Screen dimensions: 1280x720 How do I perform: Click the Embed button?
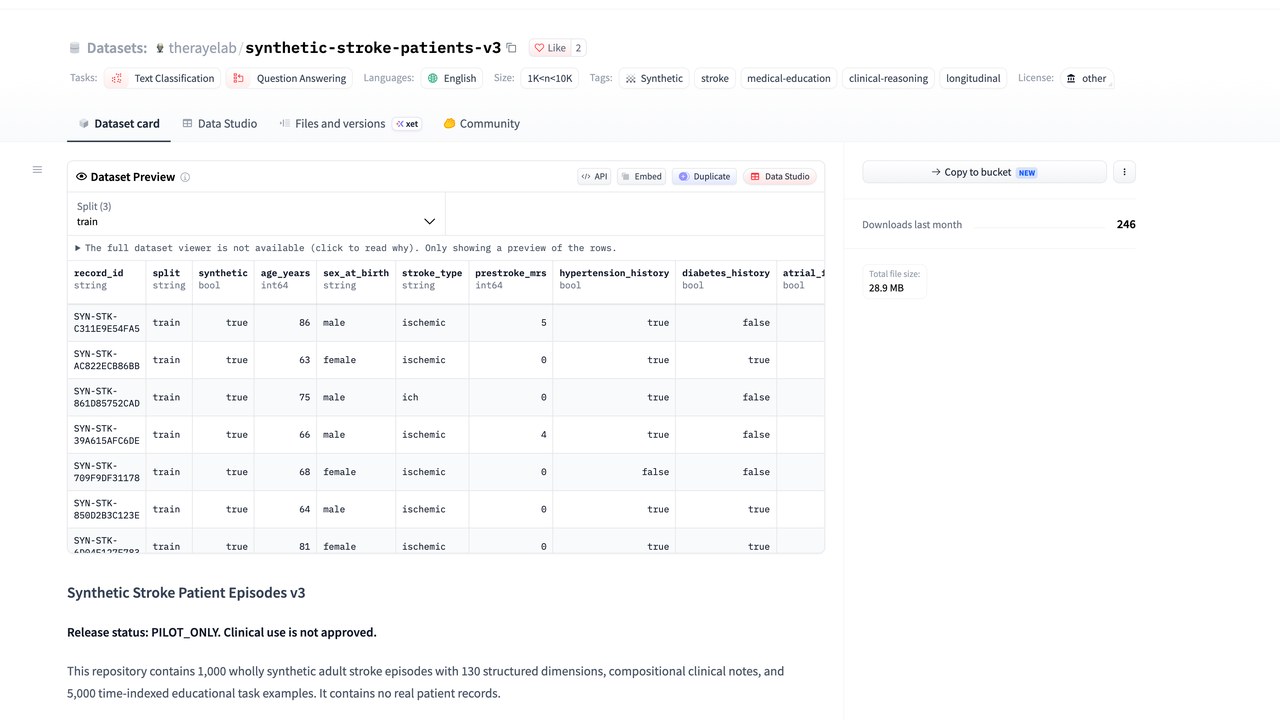641,177
